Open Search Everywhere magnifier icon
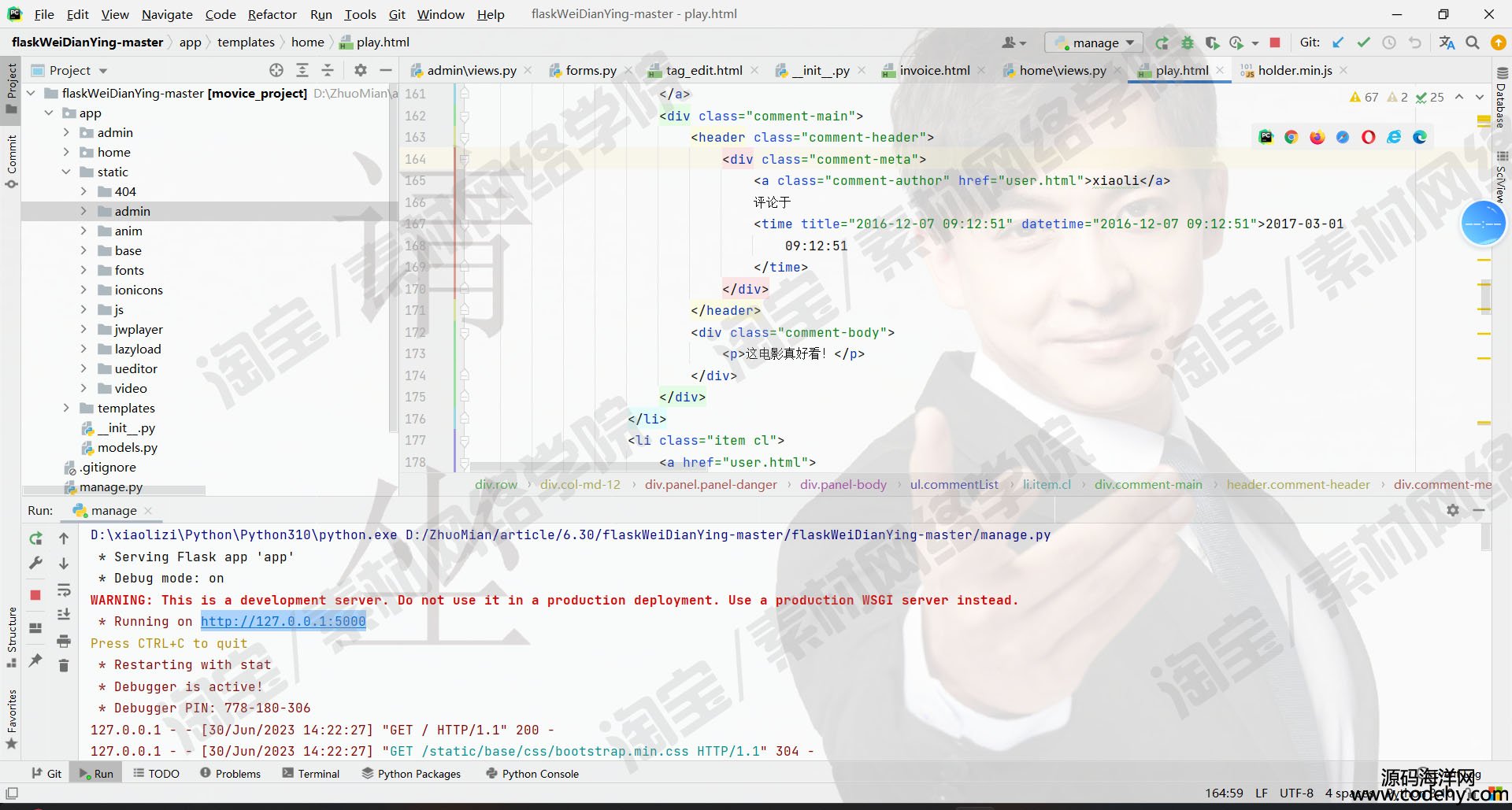 click(x=1473, y=43)
